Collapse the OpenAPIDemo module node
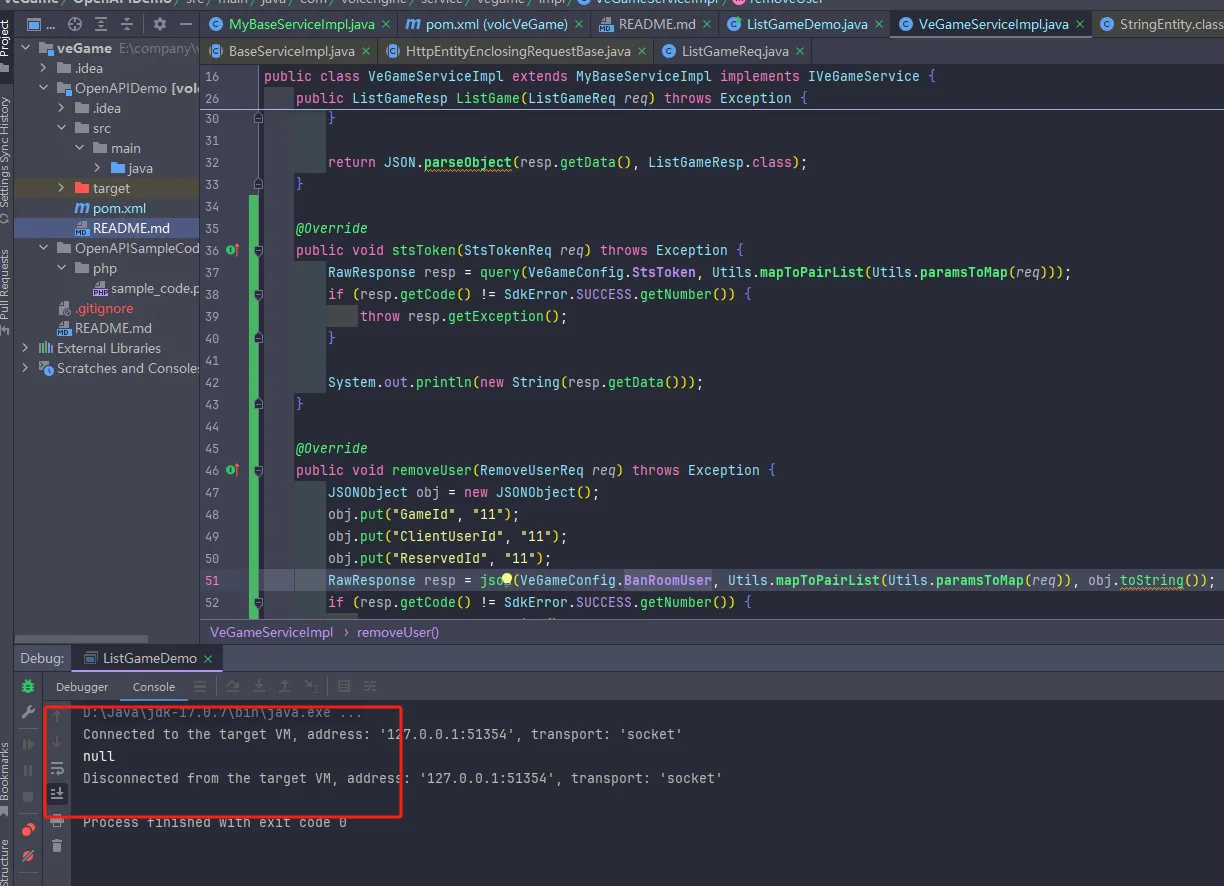The image size is (1224, 886). coord(44,88)
